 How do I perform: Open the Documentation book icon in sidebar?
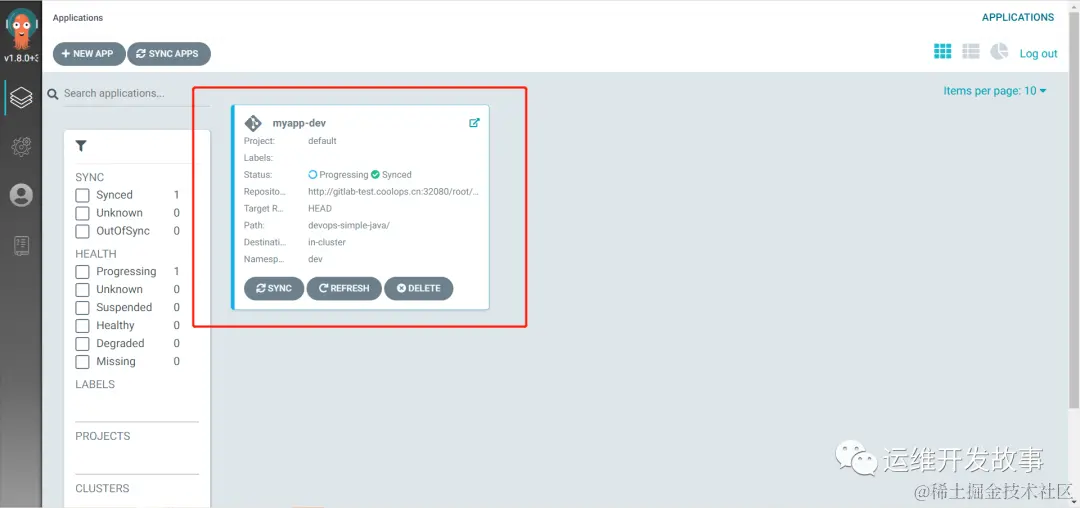pos(21,245)
